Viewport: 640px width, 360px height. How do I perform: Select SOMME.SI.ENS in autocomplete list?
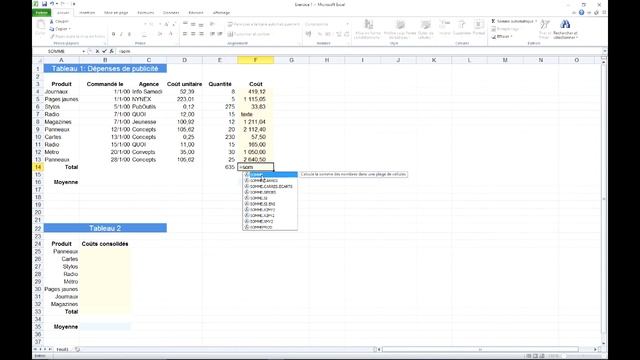click(270, 204)
